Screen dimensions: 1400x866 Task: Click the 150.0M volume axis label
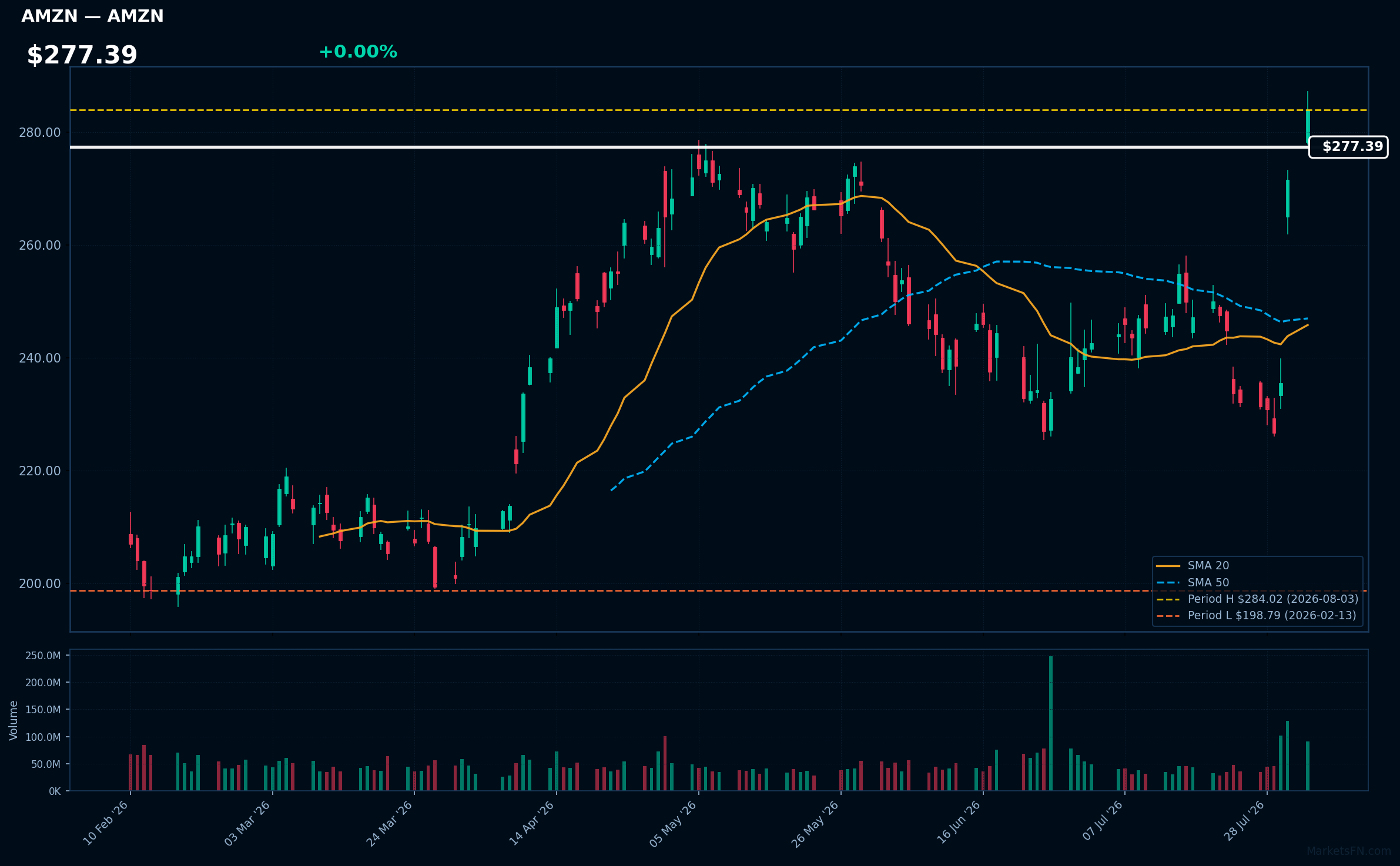click(43, 710)
